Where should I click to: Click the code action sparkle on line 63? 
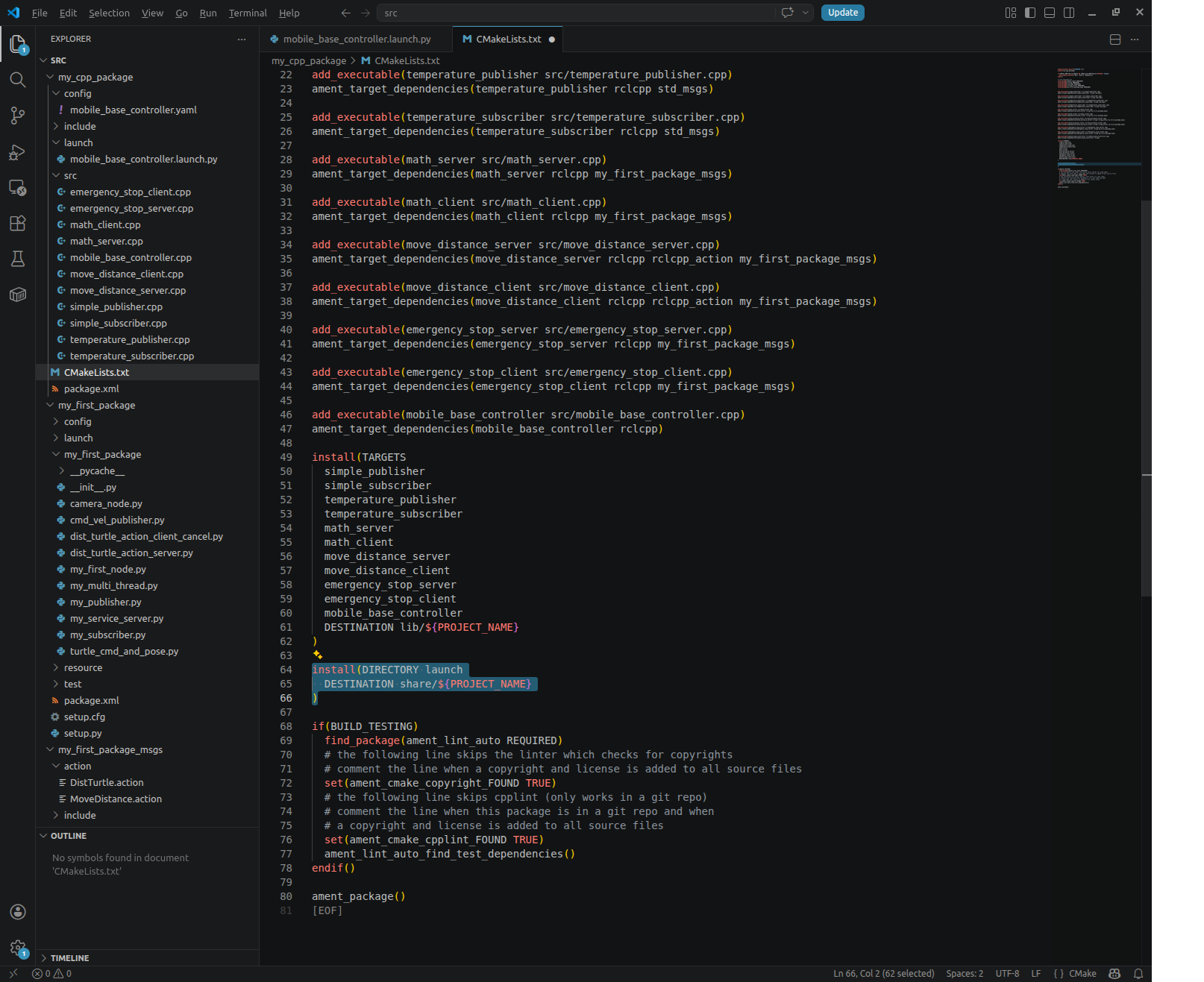coord(317,655)
